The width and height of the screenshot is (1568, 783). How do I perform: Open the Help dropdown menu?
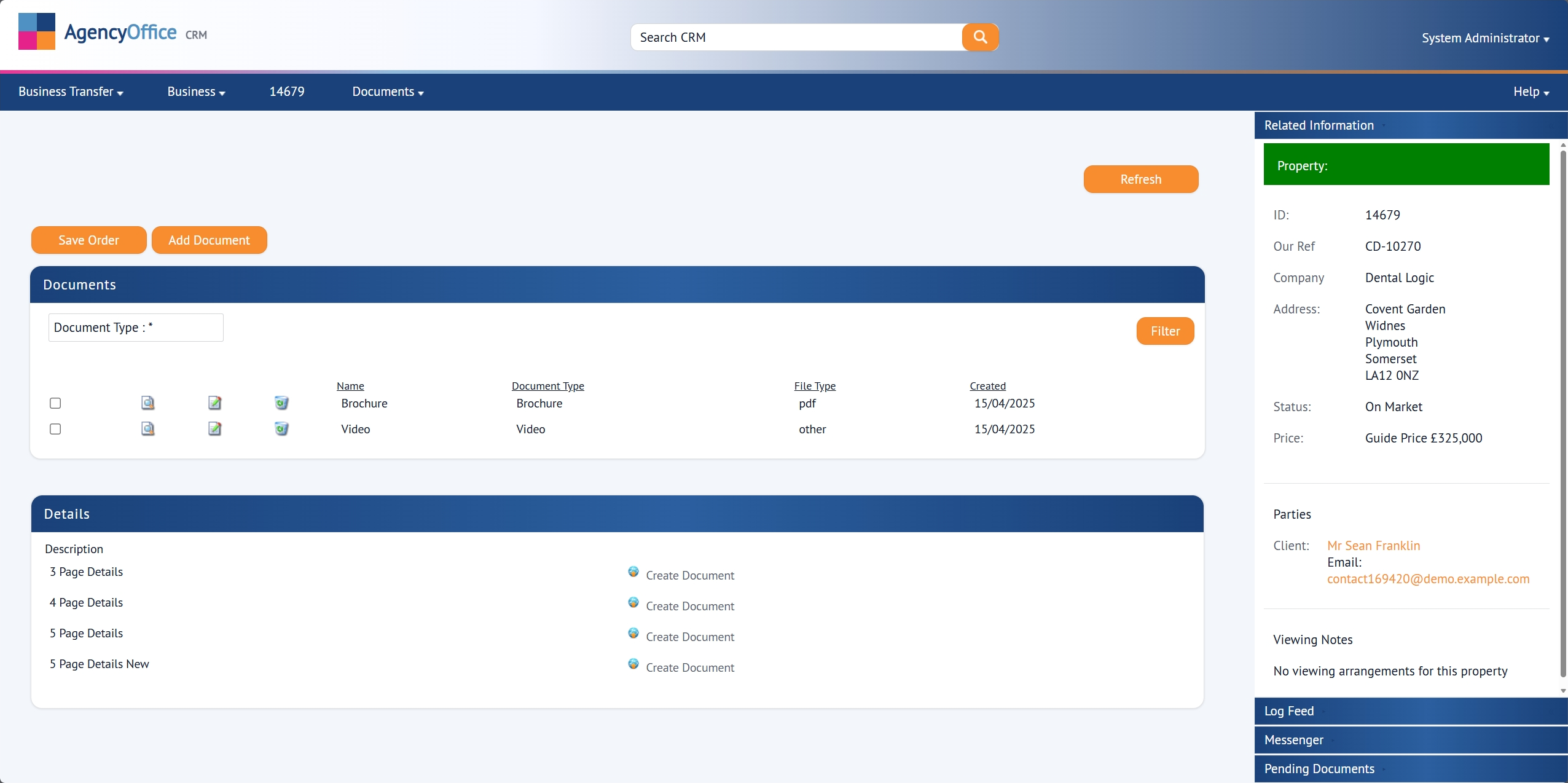click(x=1531, y=92)
